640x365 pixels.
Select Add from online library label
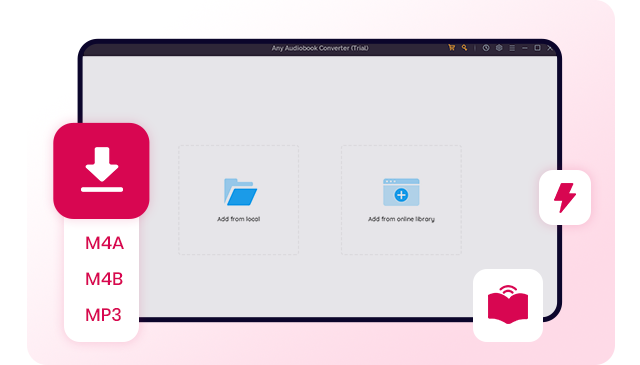(401, 219)
